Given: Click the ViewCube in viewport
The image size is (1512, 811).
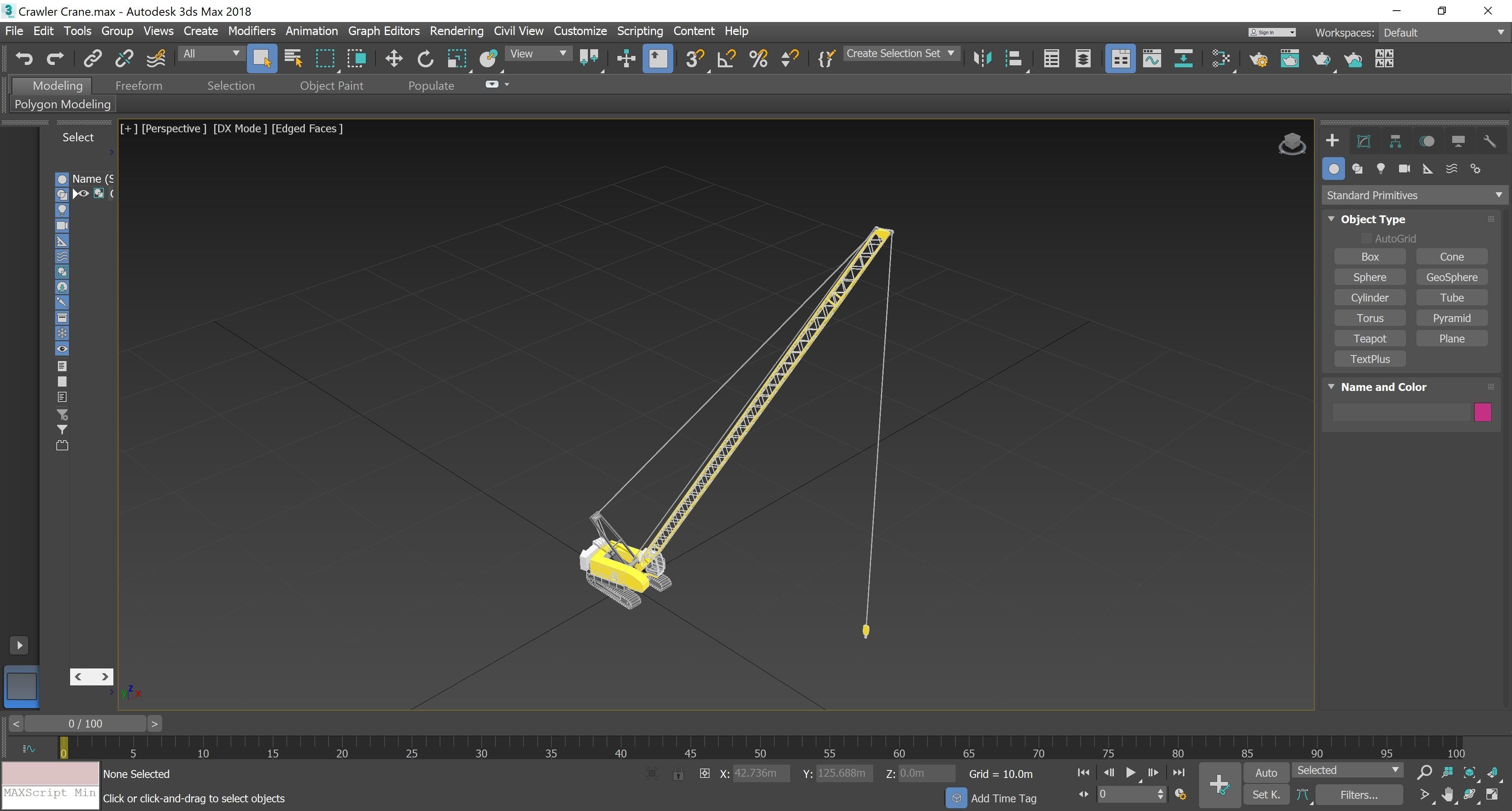Looking at the screenshot, I should [1292, 144].
